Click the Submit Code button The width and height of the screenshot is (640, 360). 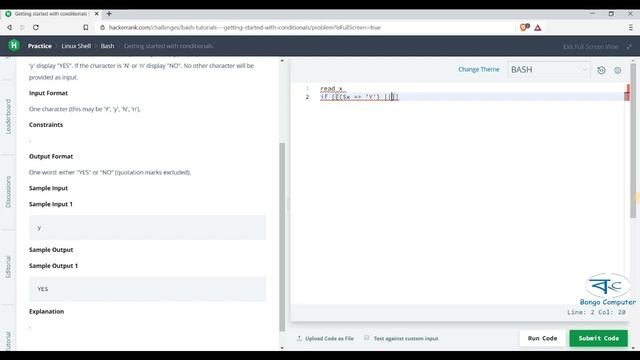(598, 338)
